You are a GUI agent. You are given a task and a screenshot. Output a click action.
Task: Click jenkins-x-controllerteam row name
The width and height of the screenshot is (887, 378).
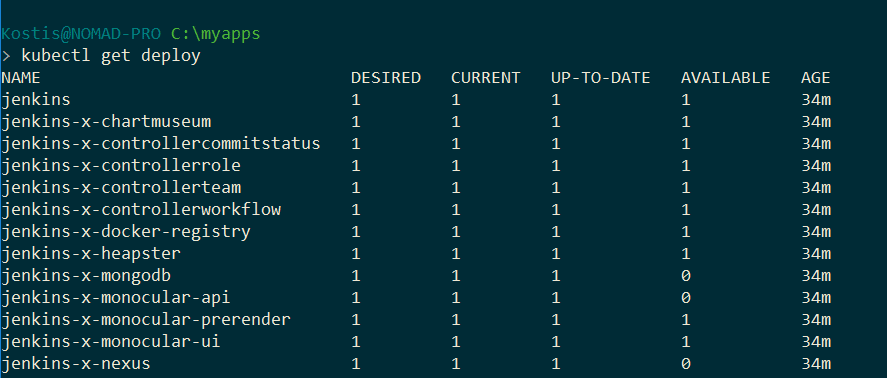pos(121,188)
